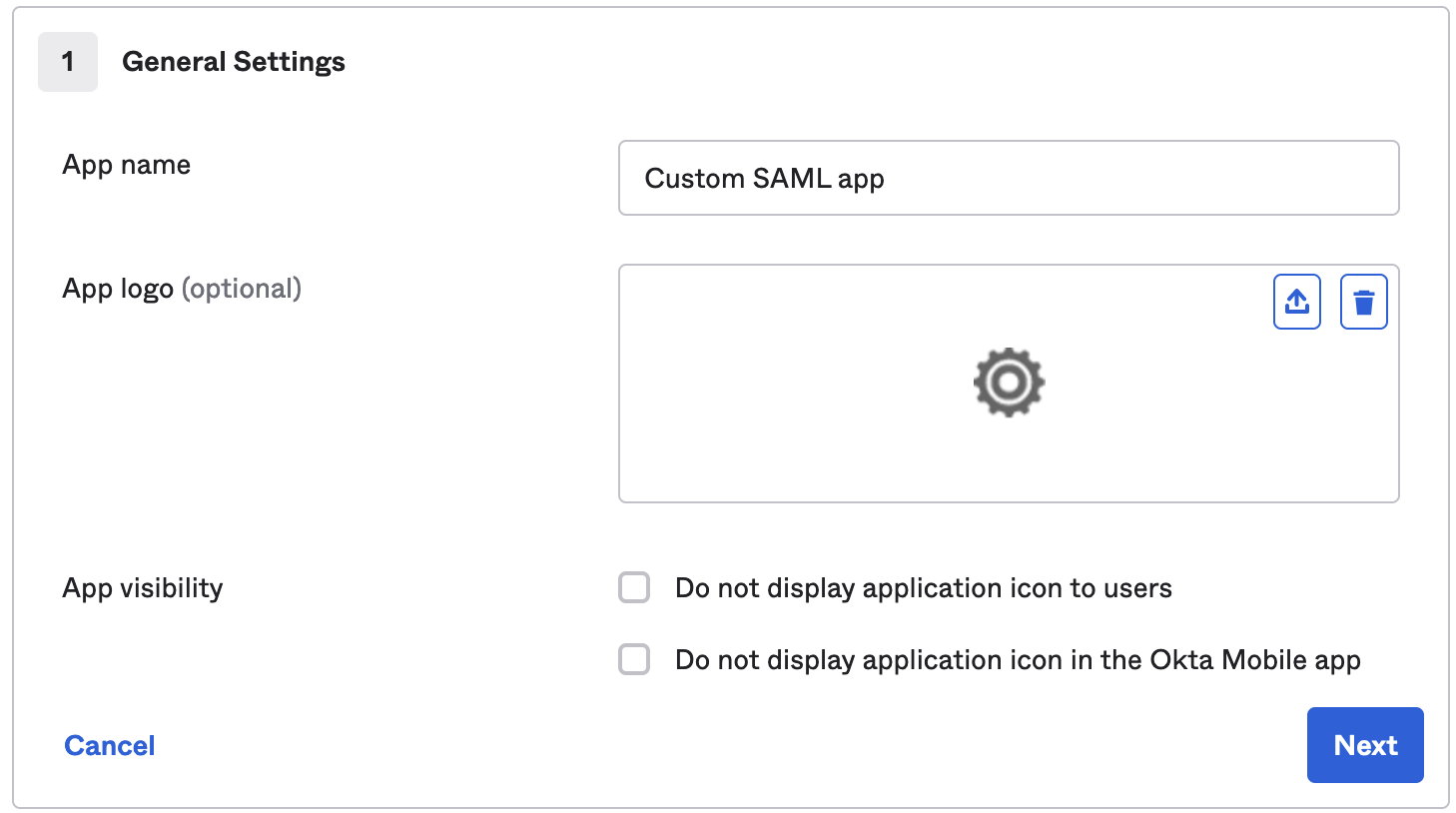
Task: Click the trash icon to delete the logo
Action: [1363, 301]
